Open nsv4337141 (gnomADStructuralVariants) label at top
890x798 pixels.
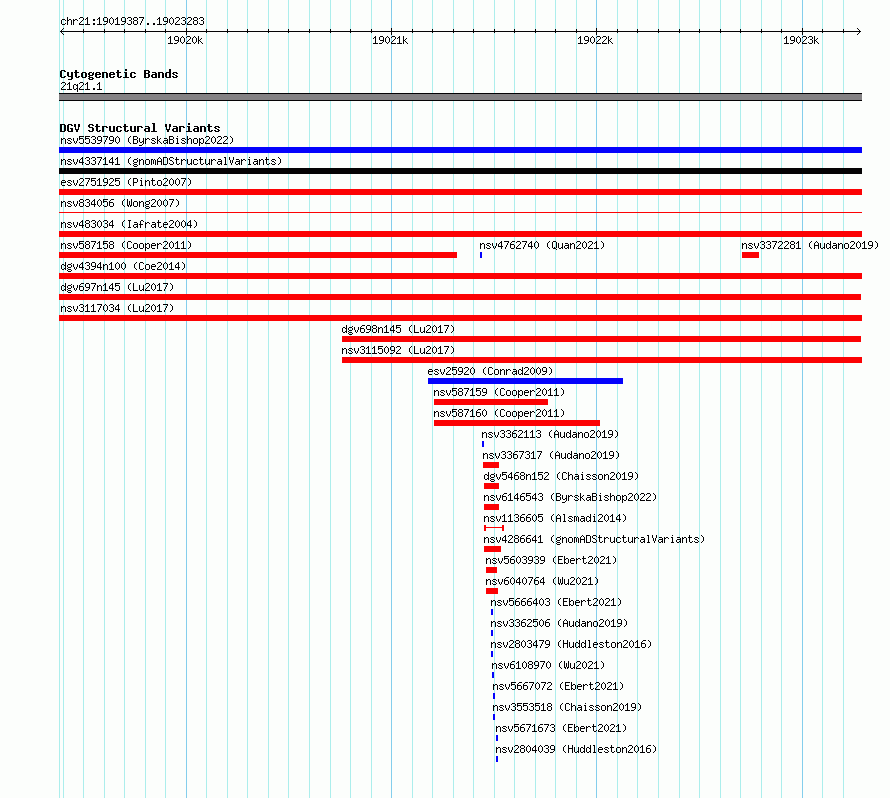pyautogui.click(x=171, y=161)
